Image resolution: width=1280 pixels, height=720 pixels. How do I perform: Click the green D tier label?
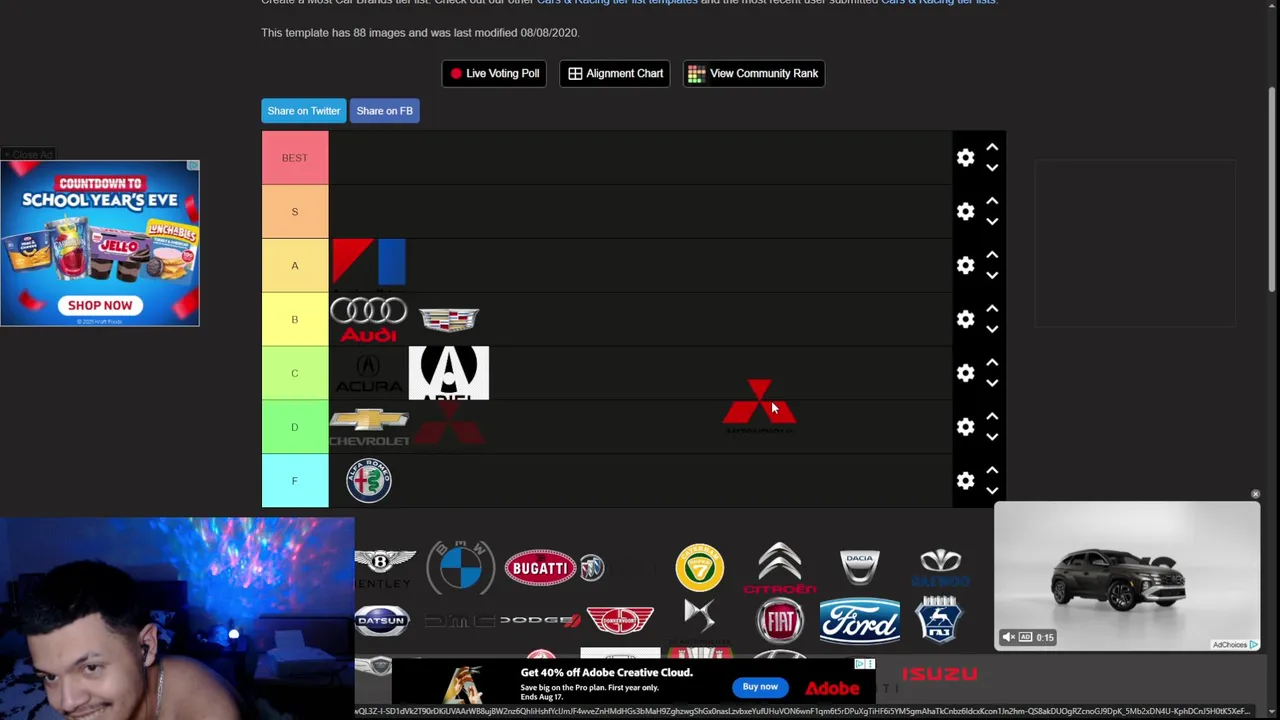(x=295, y=427)
